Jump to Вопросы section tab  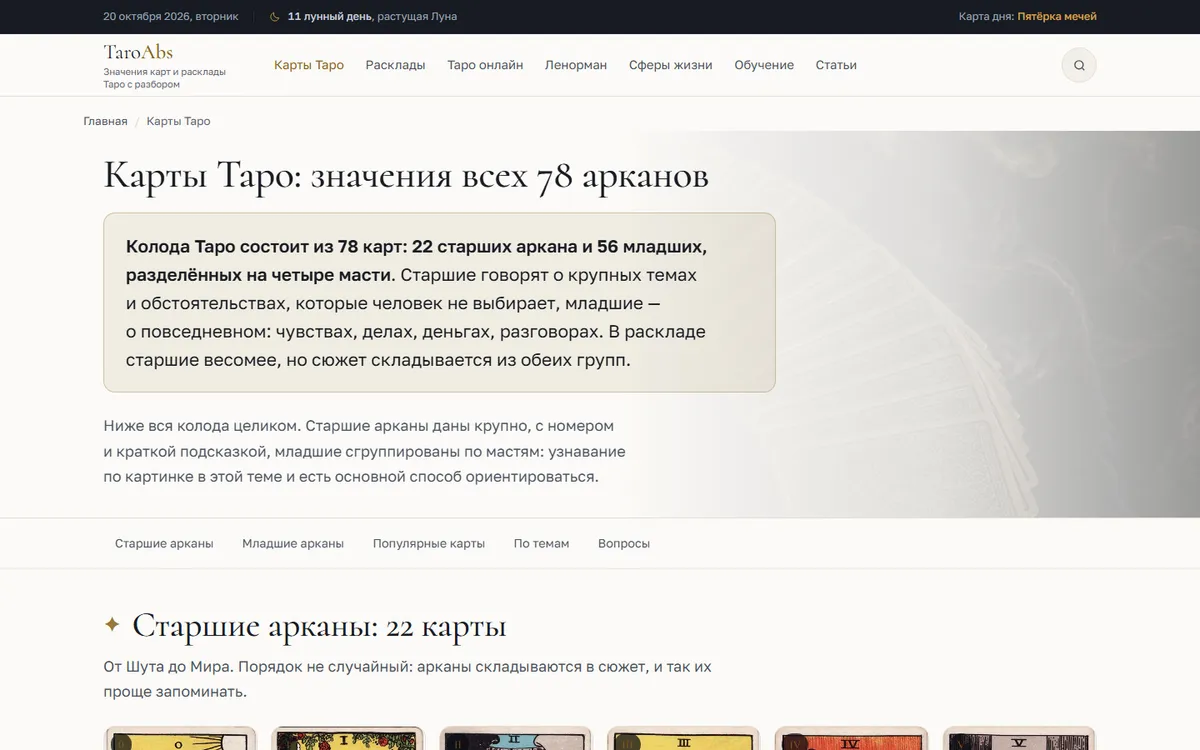coord(624,544)
